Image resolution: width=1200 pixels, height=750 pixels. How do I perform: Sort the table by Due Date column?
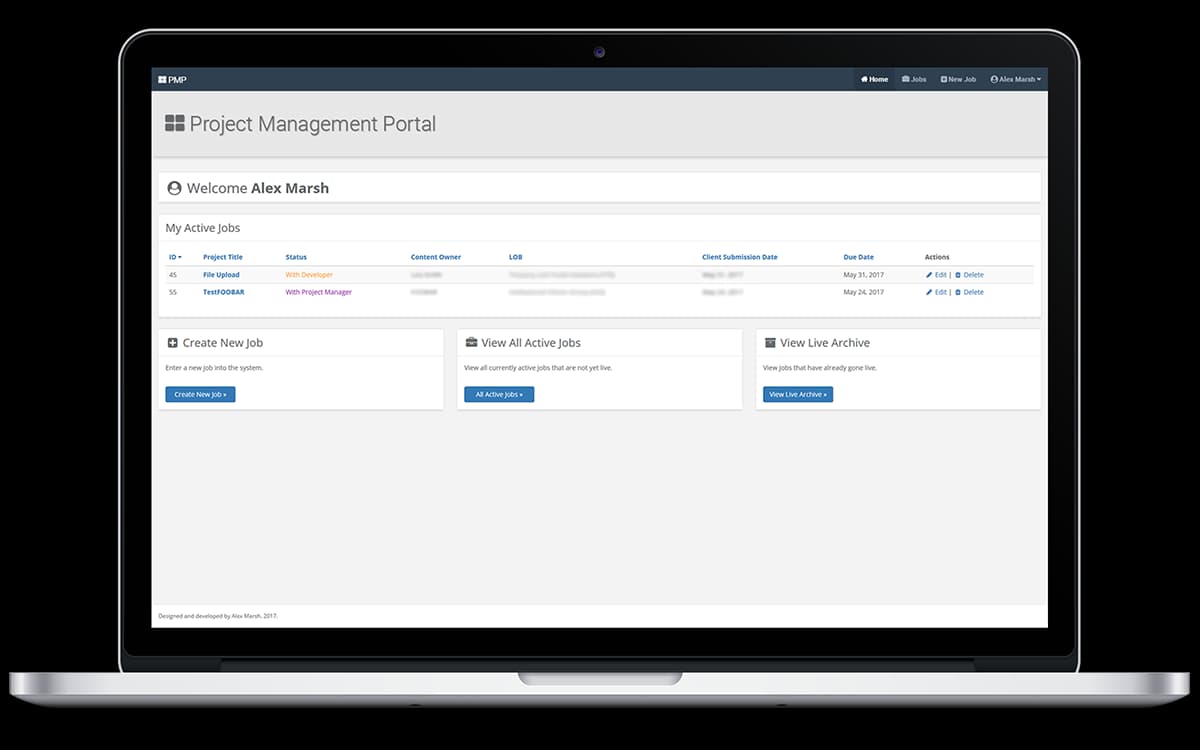click(858, 256)
